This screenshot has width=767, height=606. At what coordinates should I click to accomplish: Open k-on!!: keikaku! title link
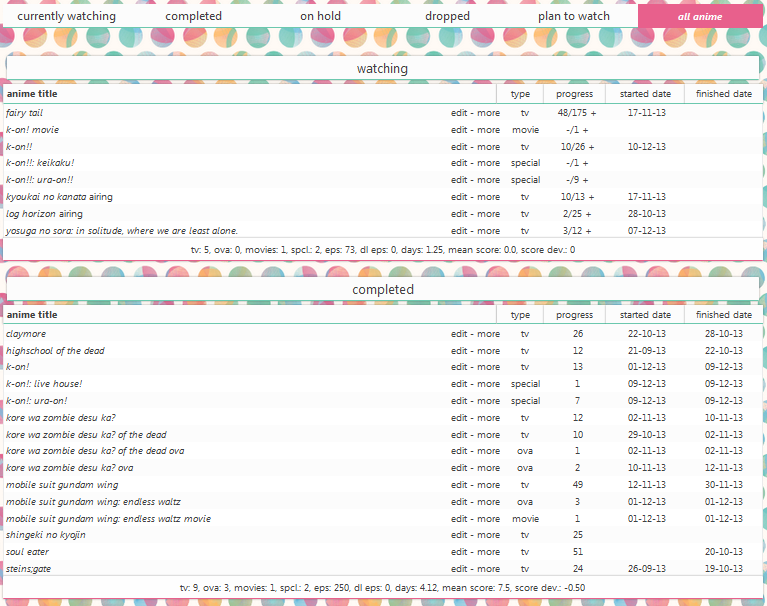[x=40, y=163]
